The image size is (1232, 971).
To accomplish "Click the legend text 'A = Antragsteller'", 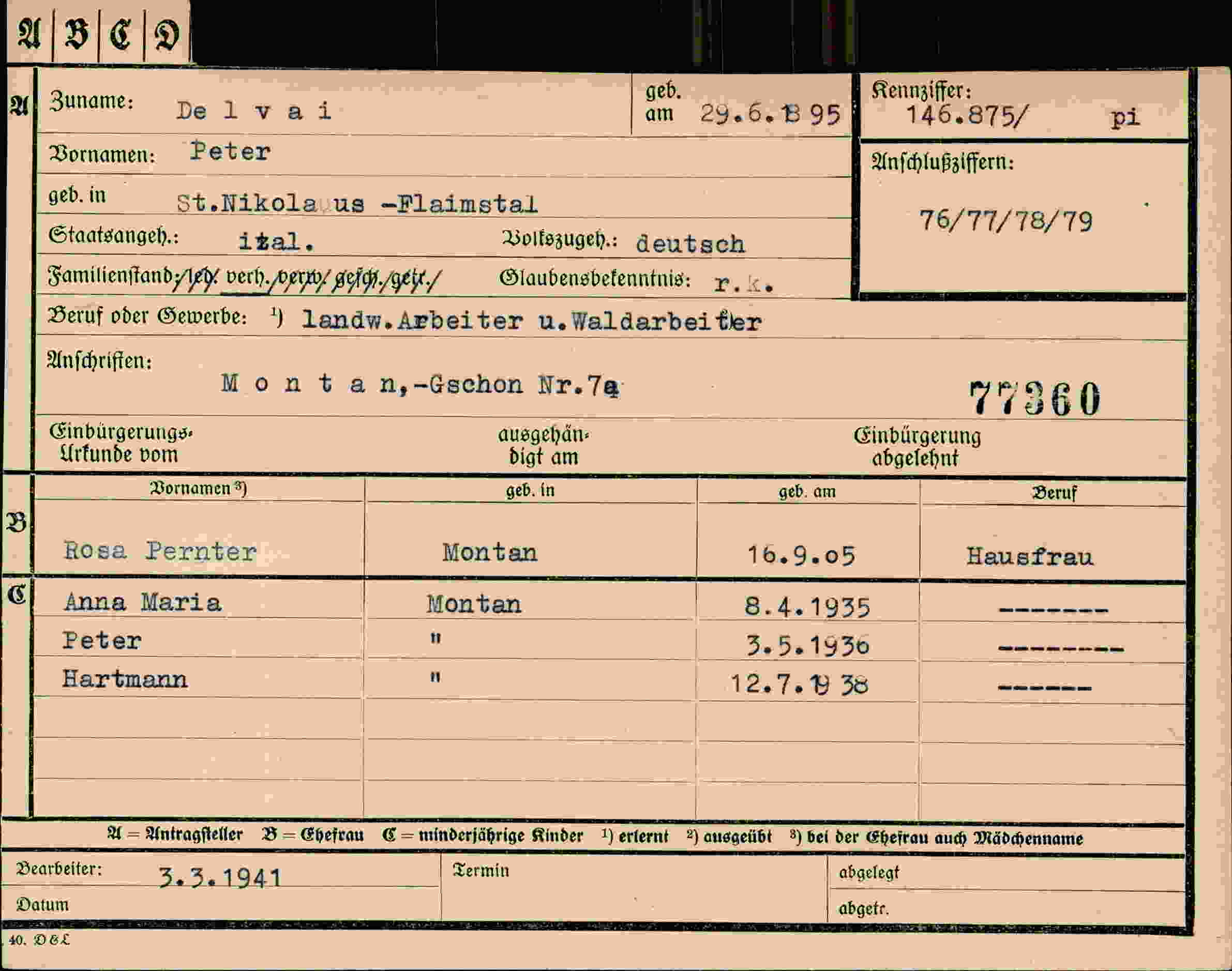I will [x=175, y=835].
